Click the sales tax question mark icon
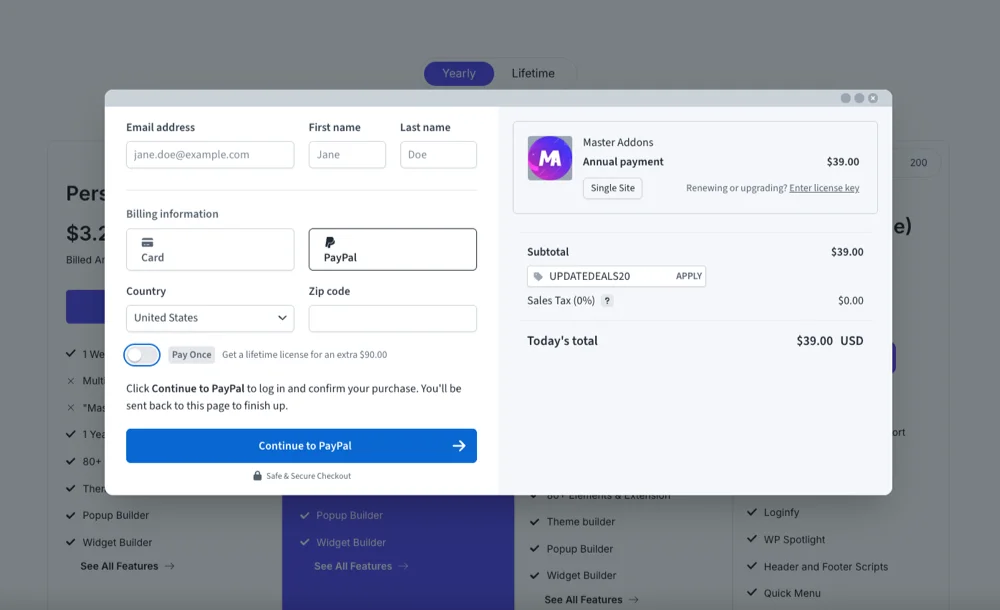 click(x=607, y=301)
